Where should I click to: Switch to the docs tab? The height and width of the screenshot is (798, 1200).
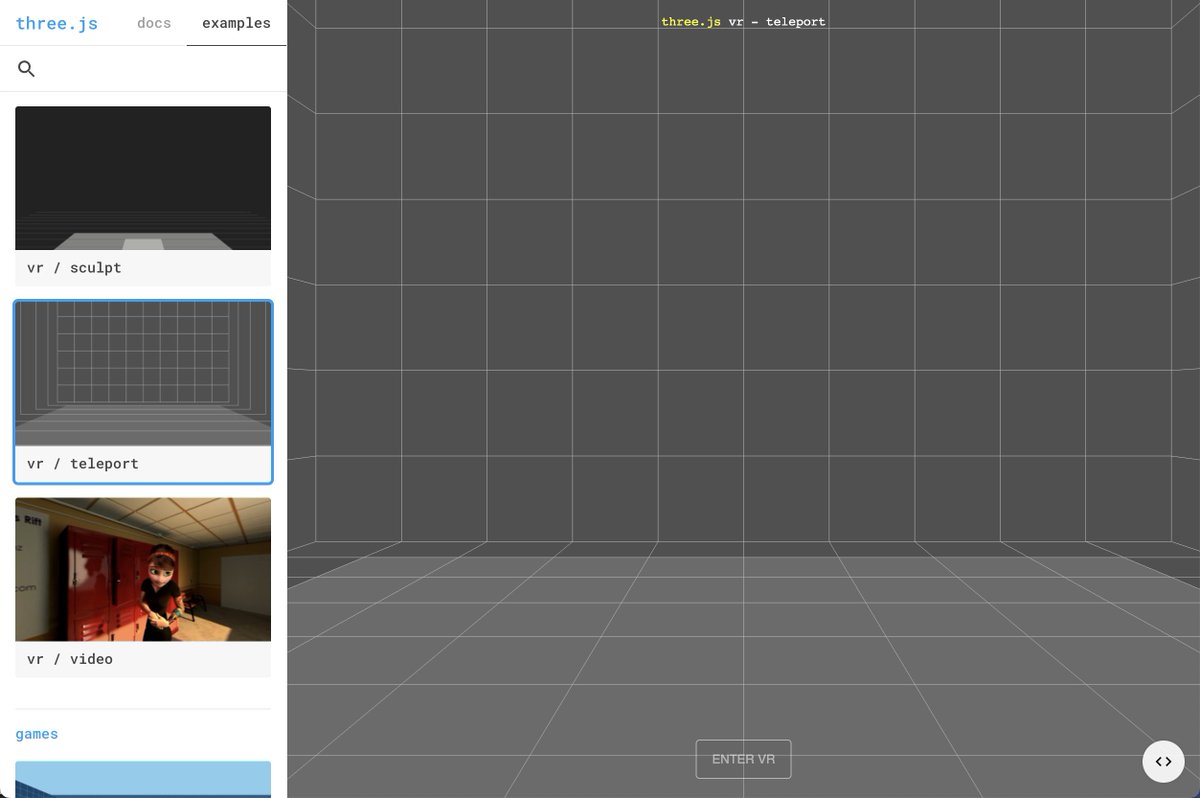coord(154,23)
